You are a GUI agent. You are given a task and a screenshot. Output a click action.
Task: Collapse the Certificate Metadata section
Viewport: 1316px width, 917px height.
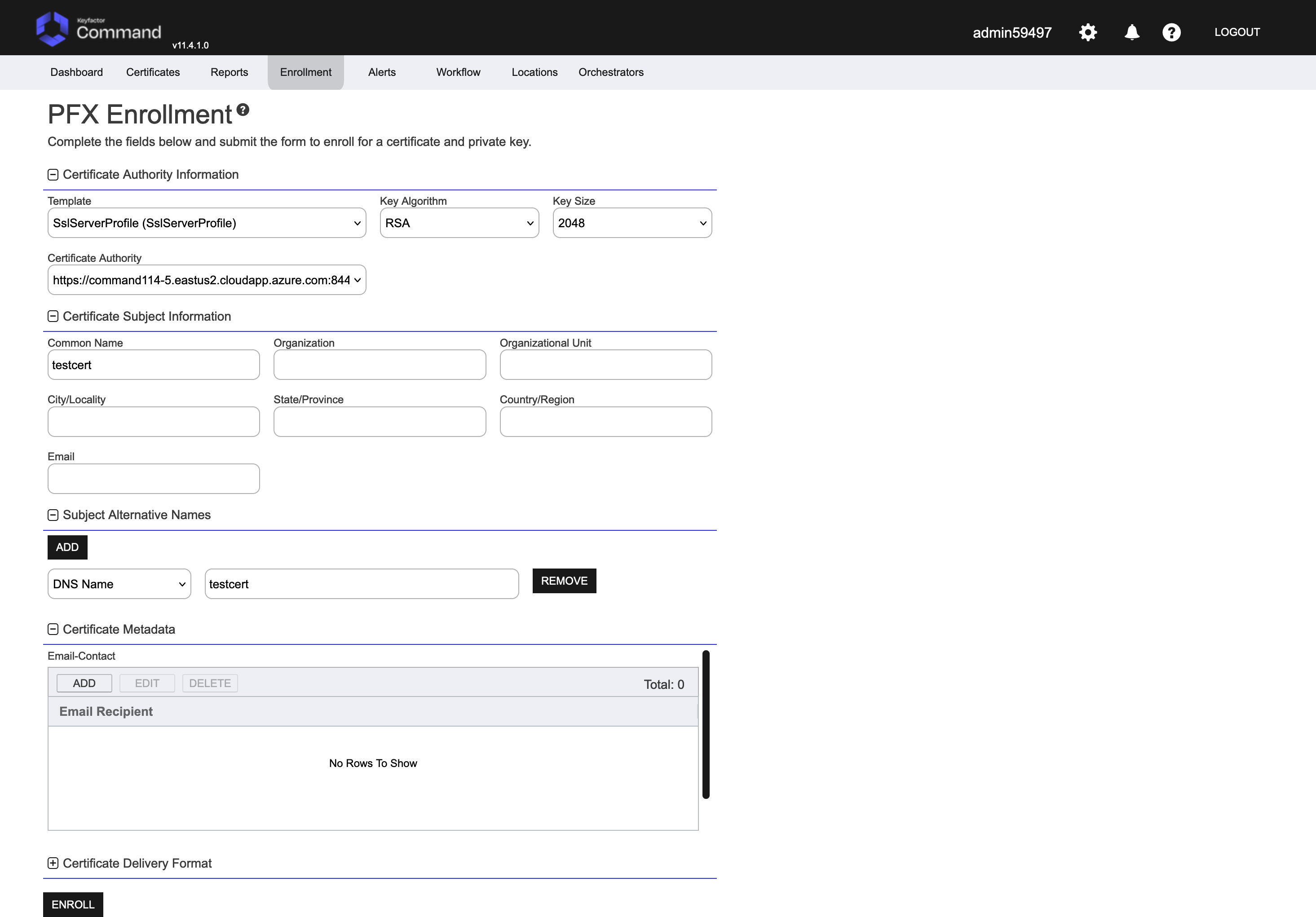53,629
